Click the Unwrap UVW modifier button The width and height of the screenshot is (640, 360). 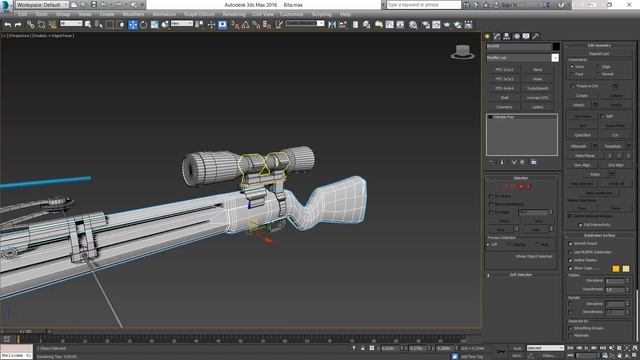point(538,98)
